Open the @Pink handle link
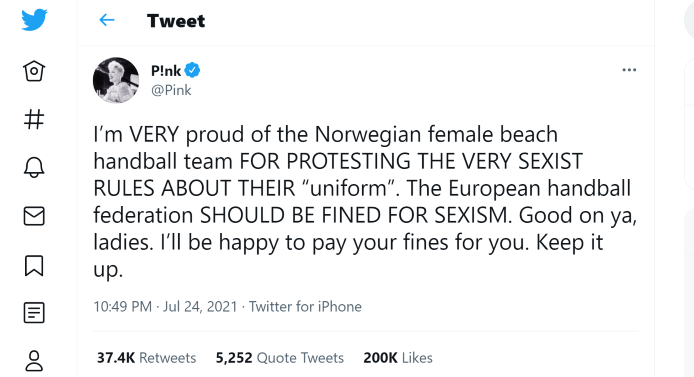Viewport: 694px width, 377px height. 171,90
